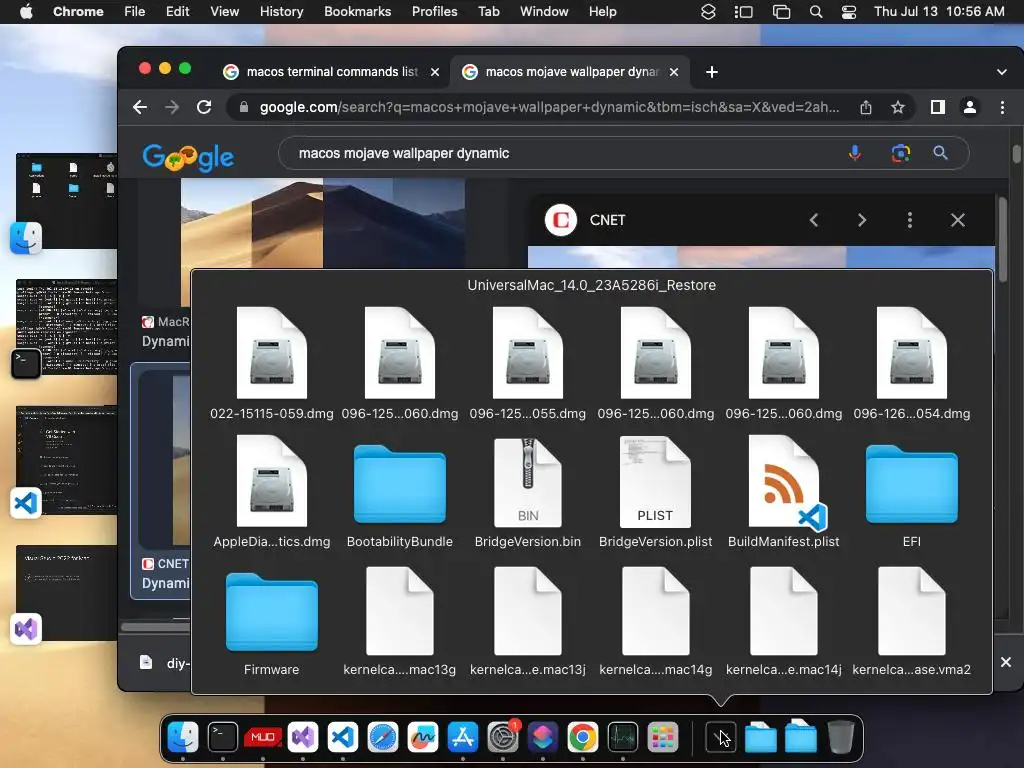1024x768 pixels.
Task: Reload the current Chrome page
Action: coord(204,107)
